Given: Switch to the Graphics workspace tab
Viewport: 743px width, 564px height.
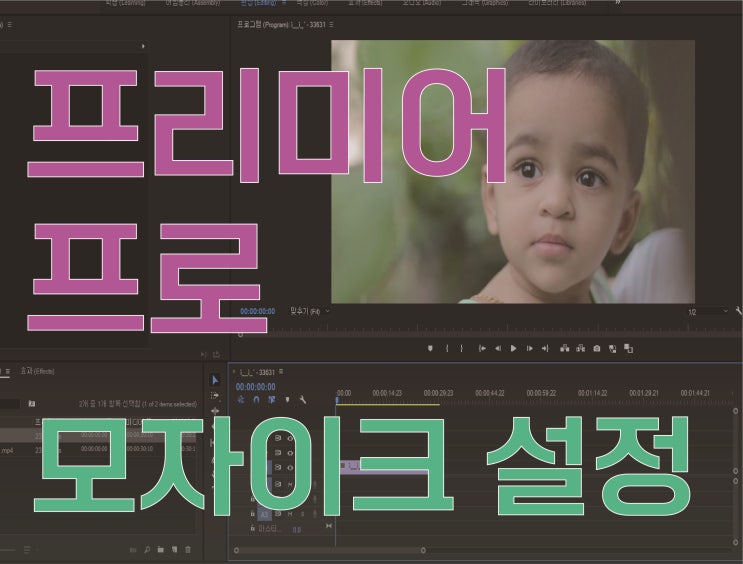Looking at the screenshot, I should click(x=485, y=2).
